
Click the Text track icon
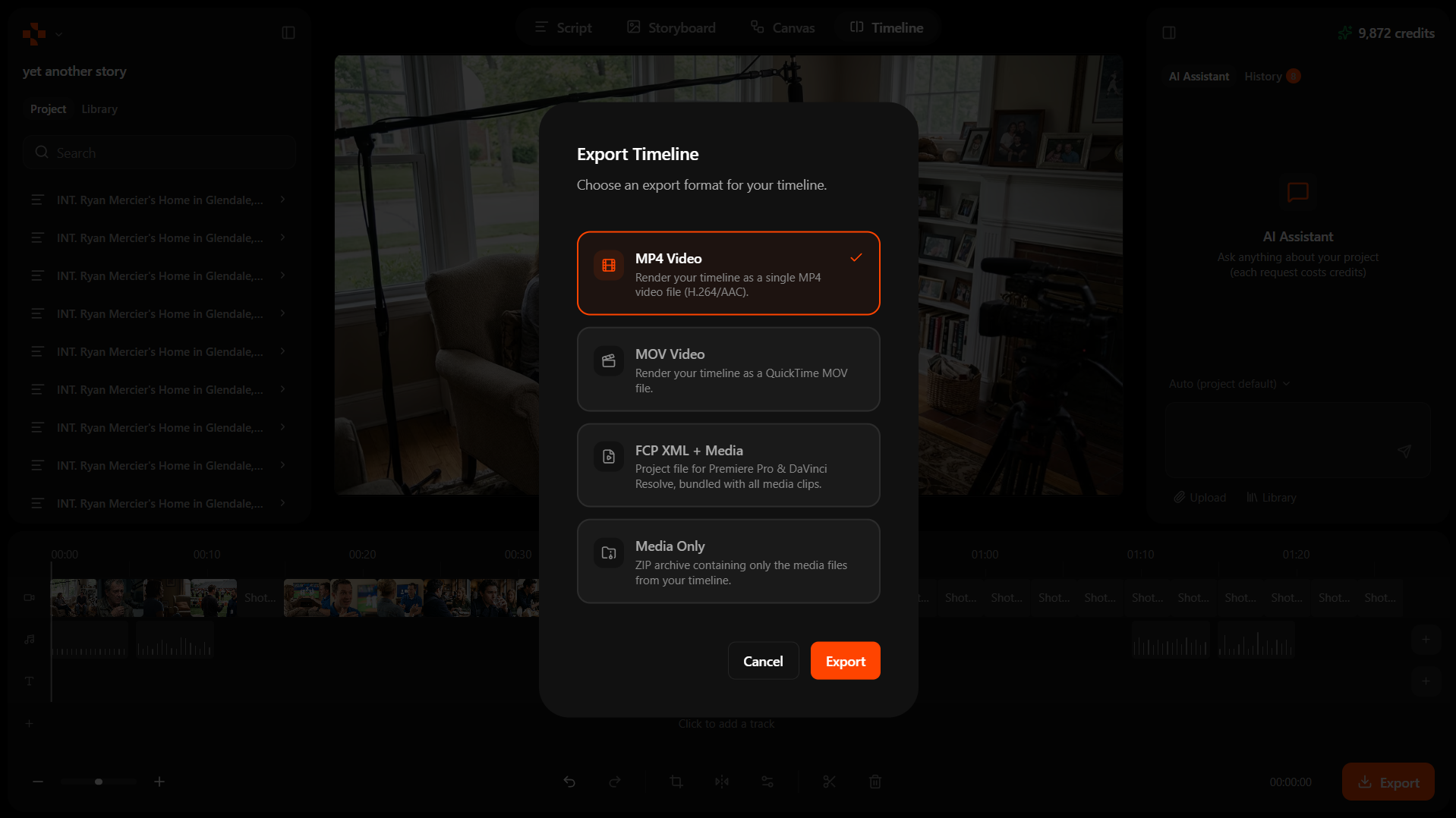tap(29, 681)
